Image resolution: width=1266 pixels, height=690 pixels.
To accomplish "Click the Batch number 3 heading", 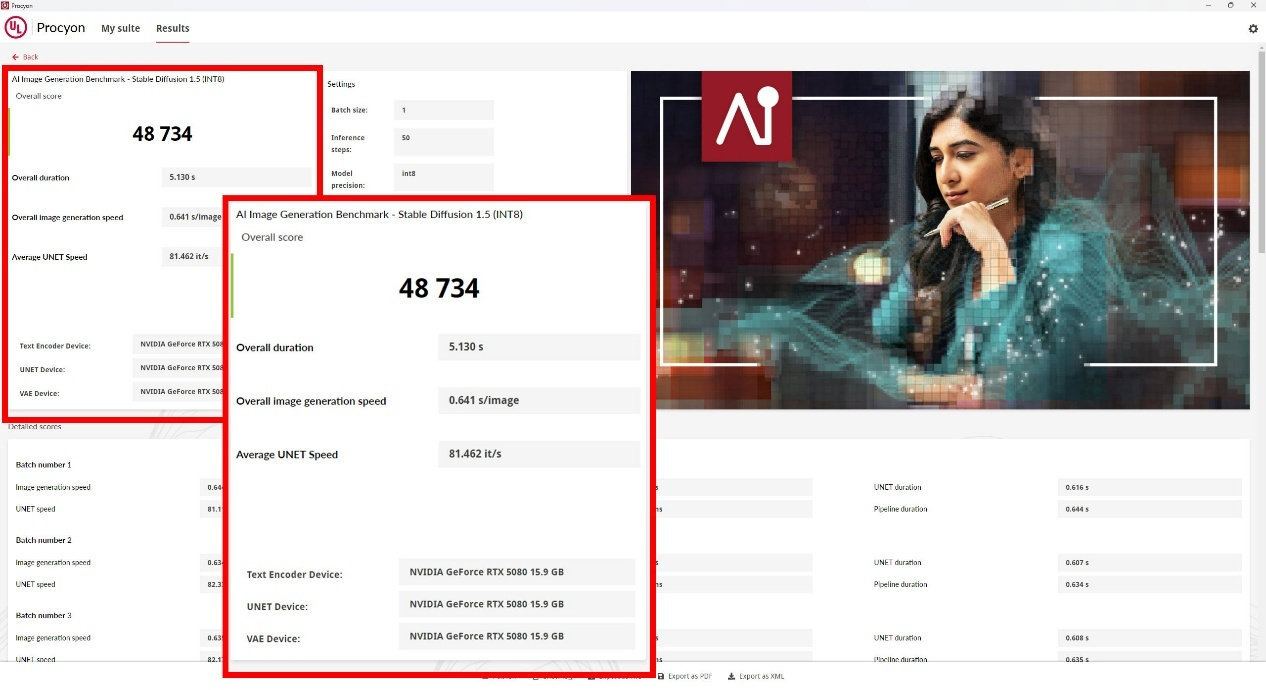I will [x=43, y=615].
